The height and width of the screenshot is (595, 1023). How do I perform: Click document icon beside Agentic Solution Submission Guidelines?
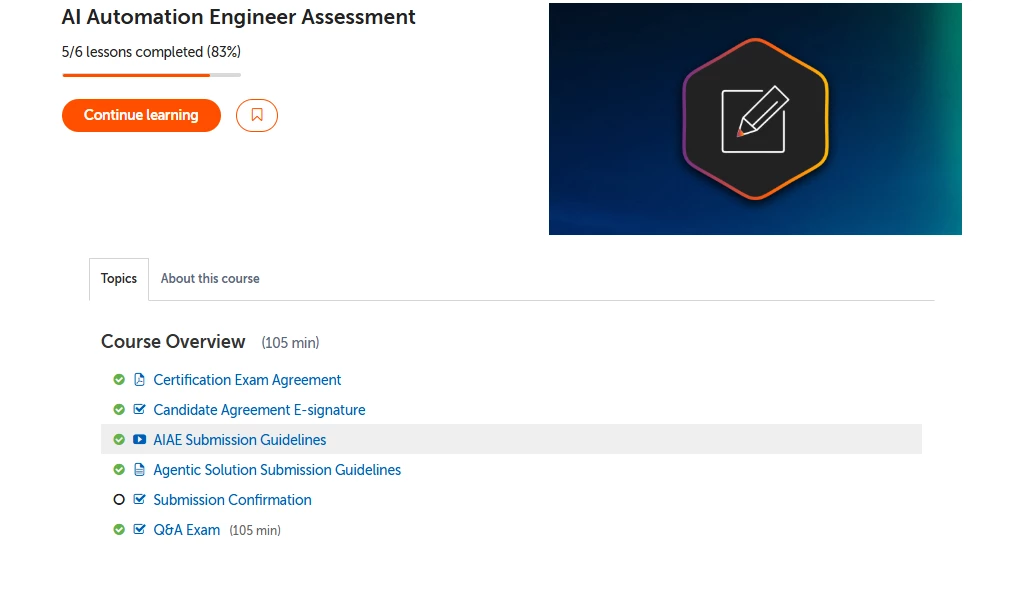pyautogui.click(x=139, y=470)
